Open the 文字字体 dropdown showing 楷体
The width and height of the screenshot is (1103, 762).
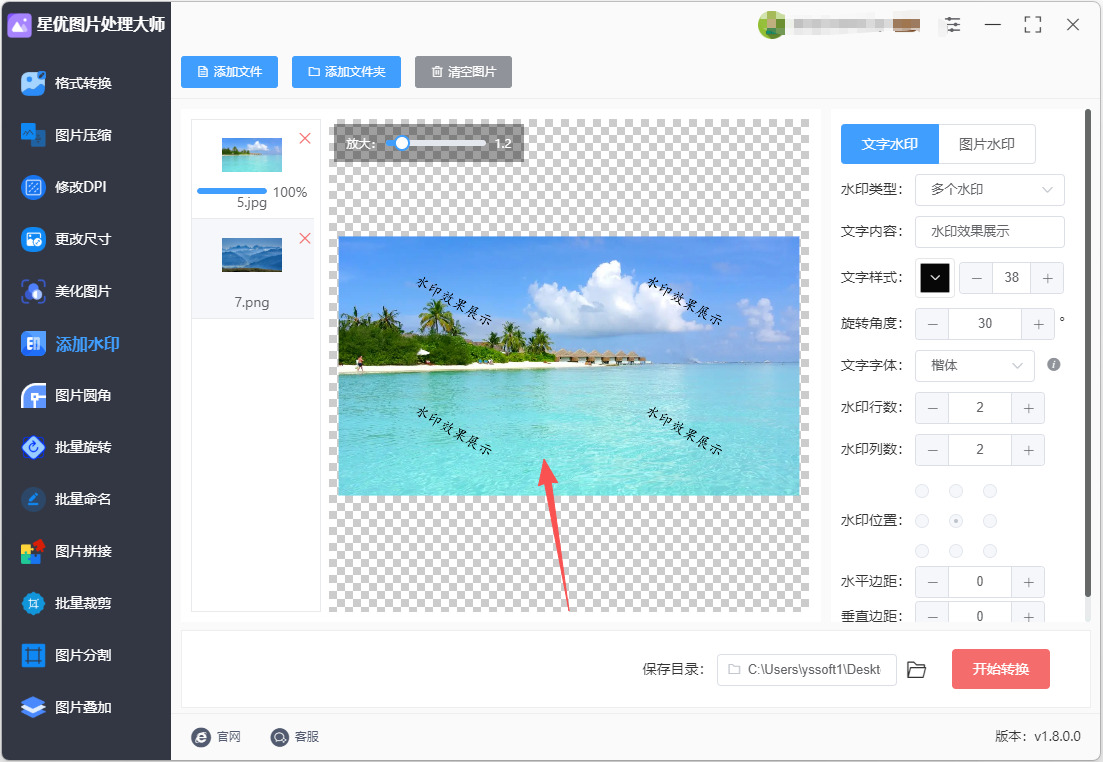974,366
